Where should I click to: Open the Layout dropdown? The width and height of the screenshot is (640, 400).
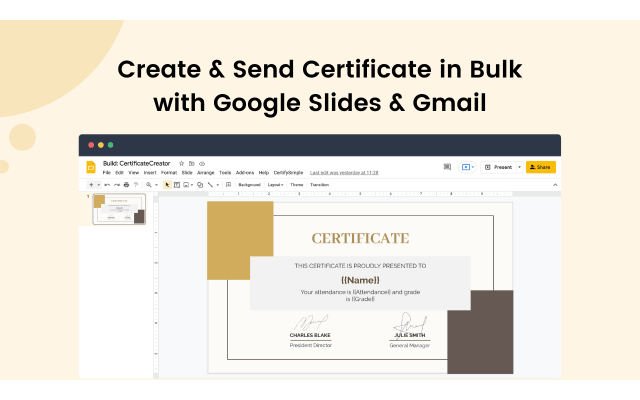tap(276, 185)
